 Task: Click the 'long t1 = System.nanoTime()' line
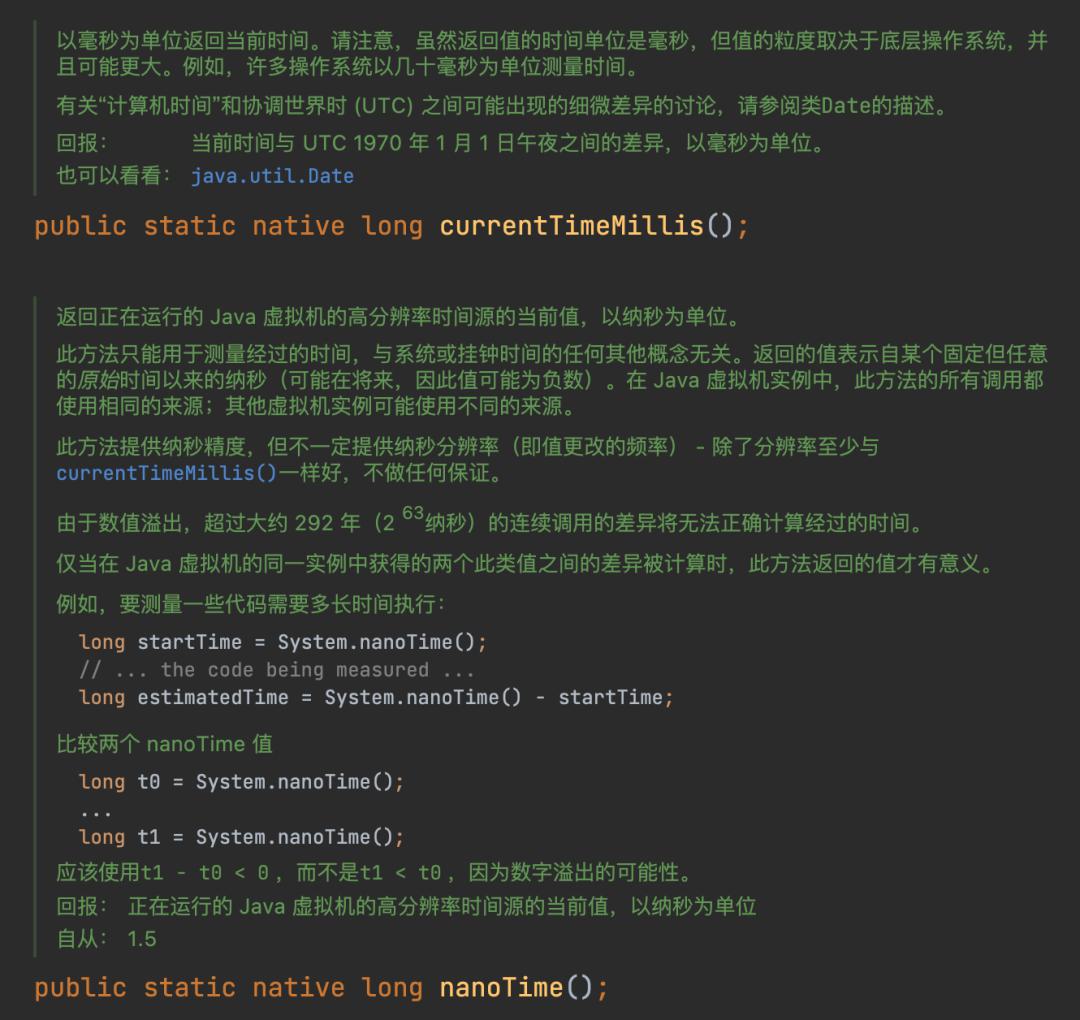241,837
